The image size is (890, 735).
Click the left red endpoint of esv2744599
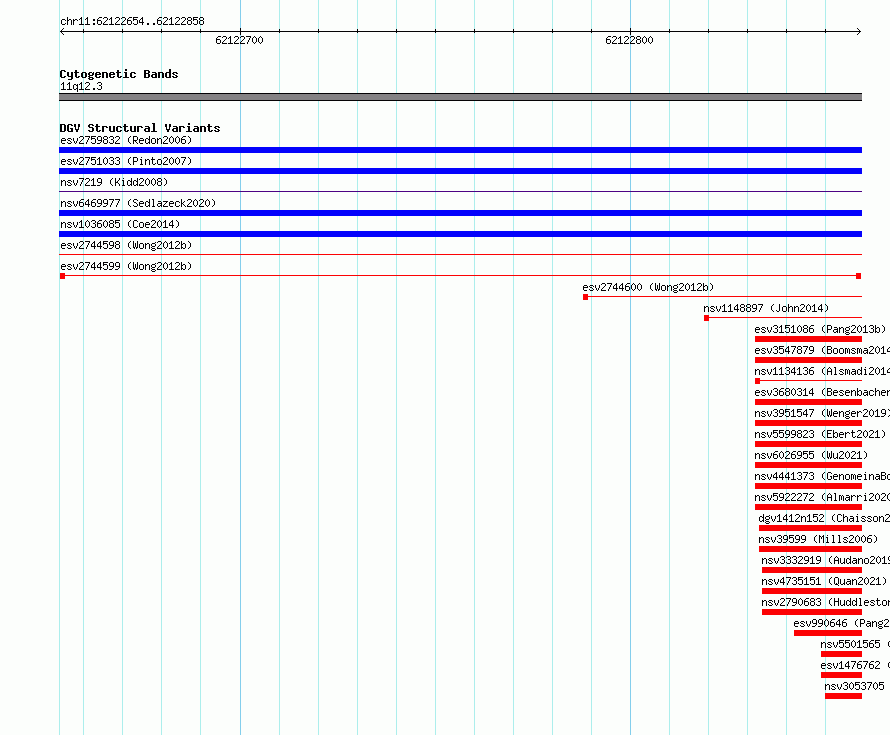(62, 276)
